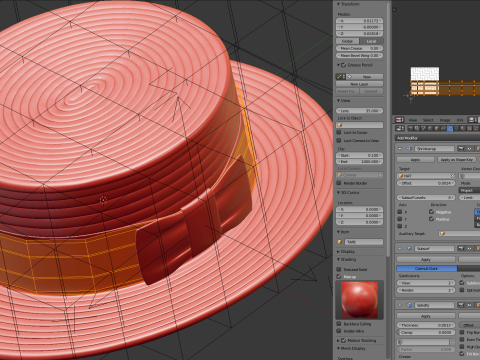The height and width of the screenshot is (360, 480).
Task: Enable Backface Culling
Action: coord(339,324)
